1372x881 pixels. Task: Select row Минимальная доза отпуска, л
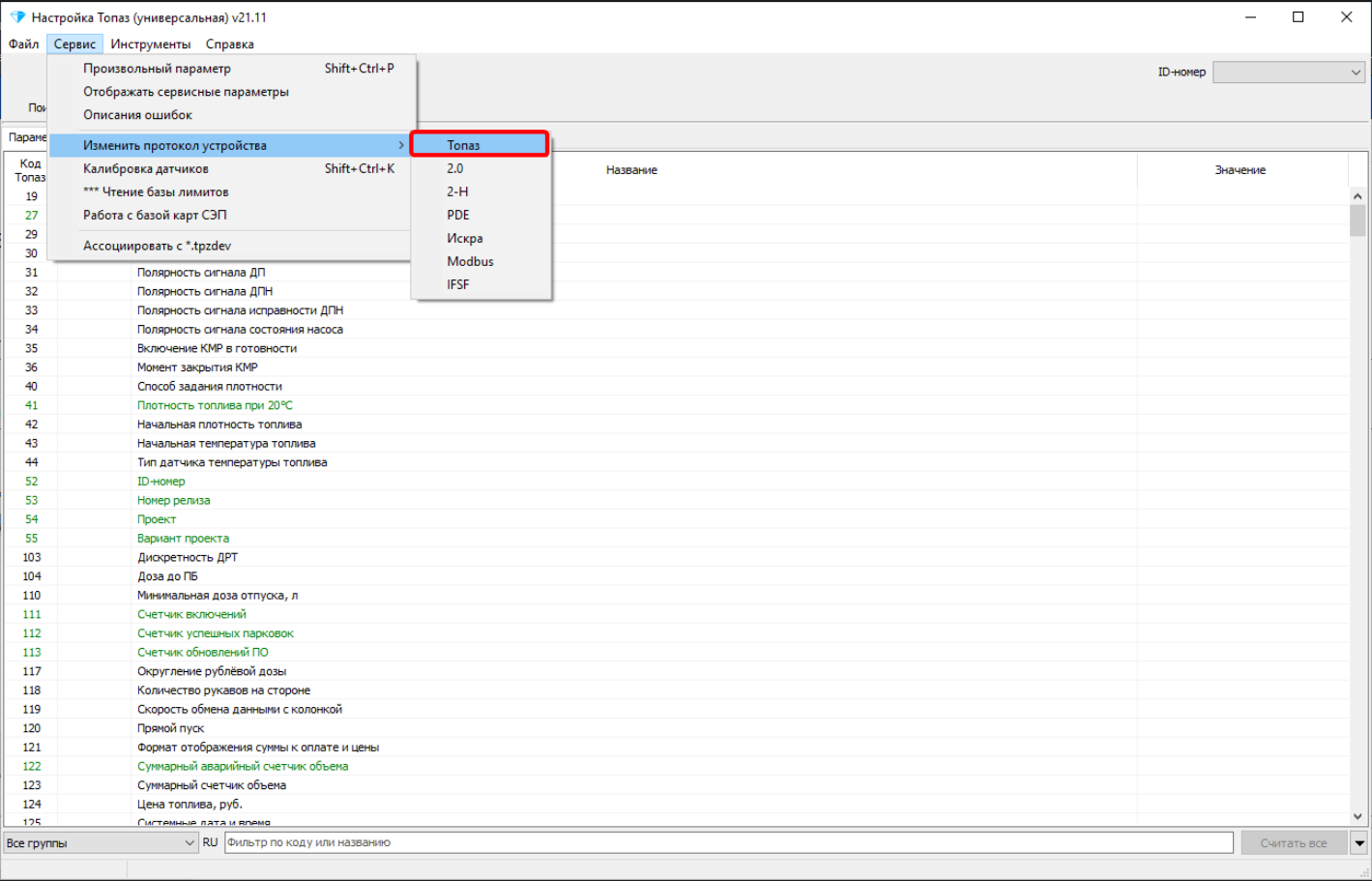pos(677,596)
